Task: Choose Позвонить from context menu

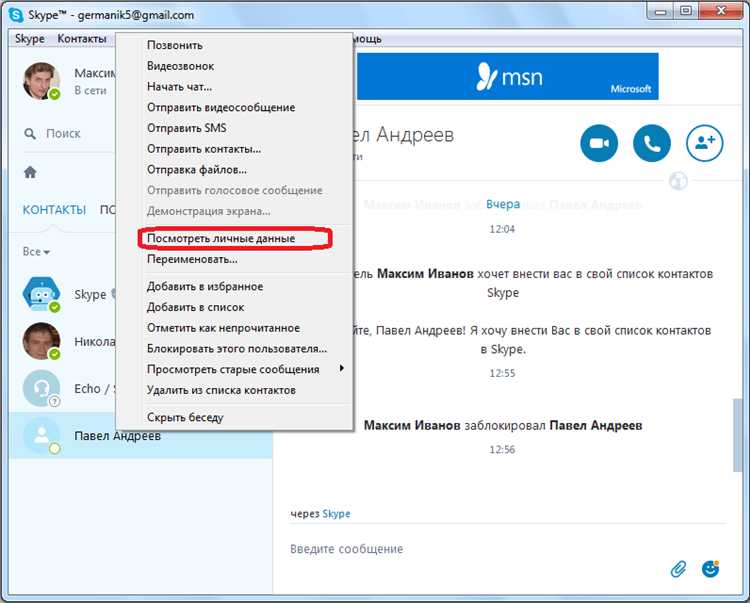Action: (175, 45)
